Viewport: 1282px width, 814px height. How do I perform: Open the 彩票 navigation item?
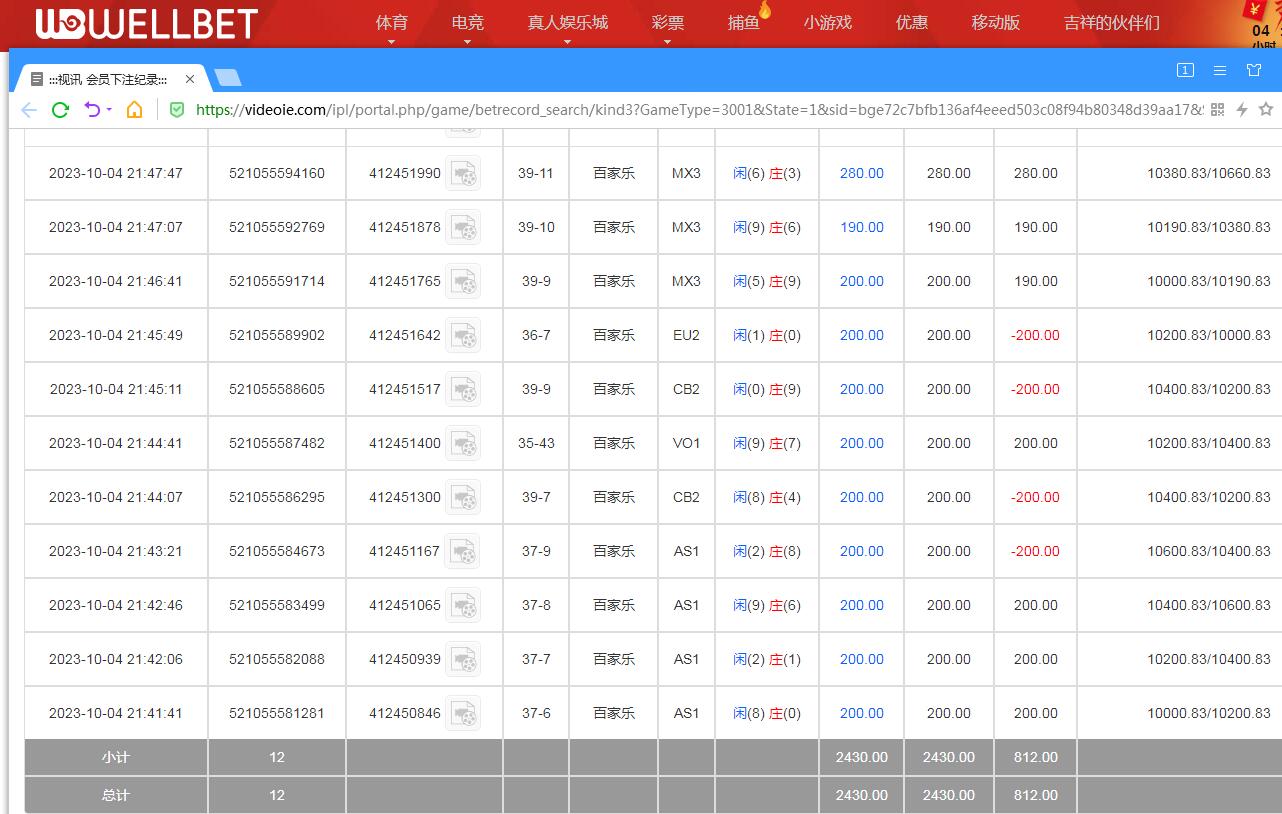pyautogui.click(x=668, y=22)
